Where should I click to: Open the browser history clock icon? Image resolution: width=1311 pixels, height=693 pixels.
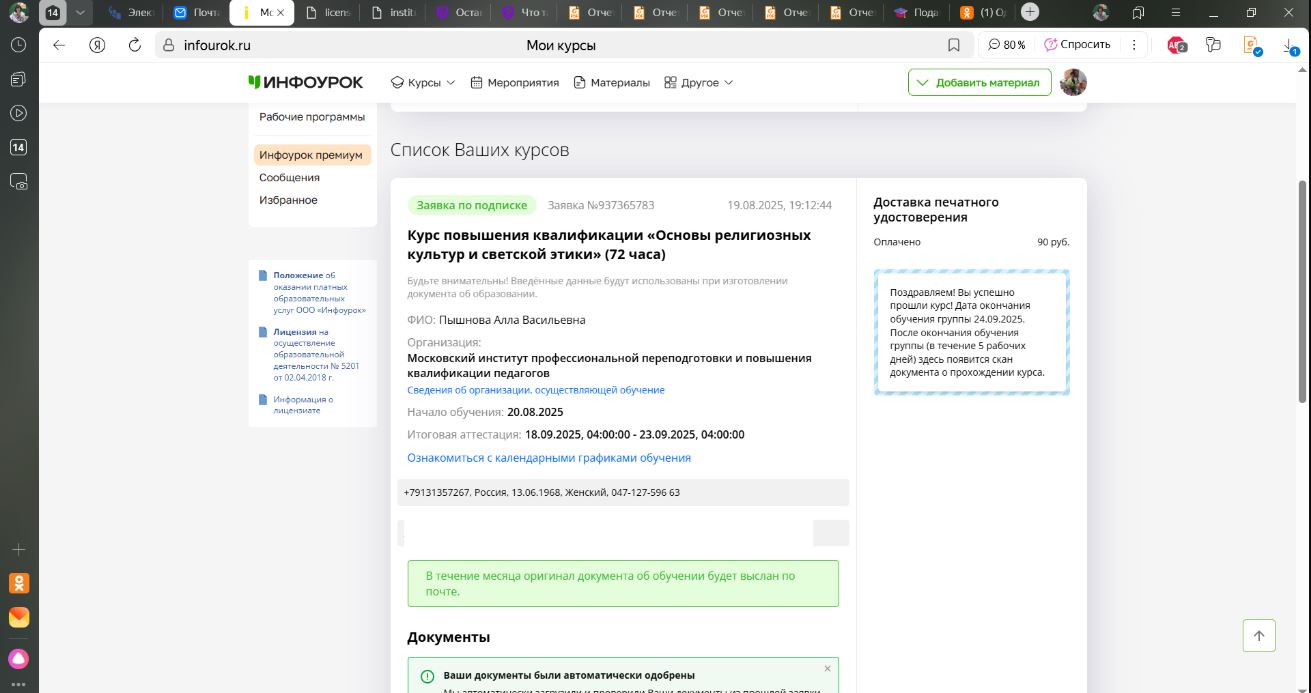(x=18, y=45)
